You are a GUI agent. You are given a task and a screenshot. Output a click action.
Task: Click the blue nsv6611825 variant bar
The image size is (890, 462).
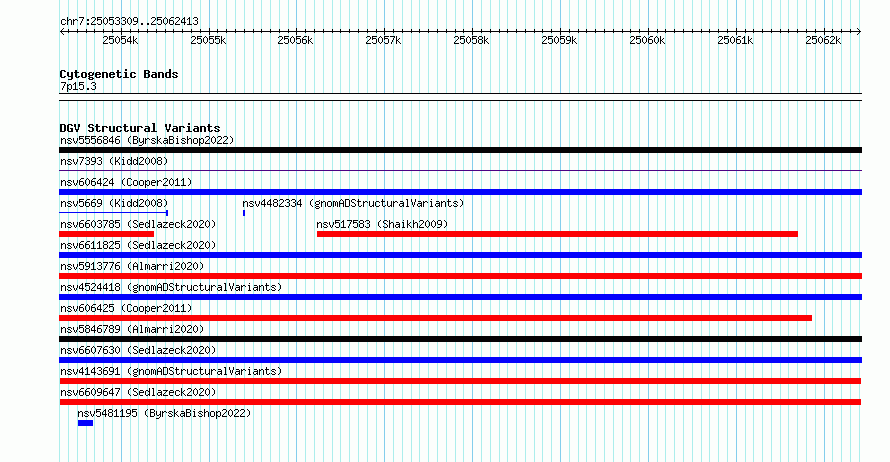coord(460,255)
